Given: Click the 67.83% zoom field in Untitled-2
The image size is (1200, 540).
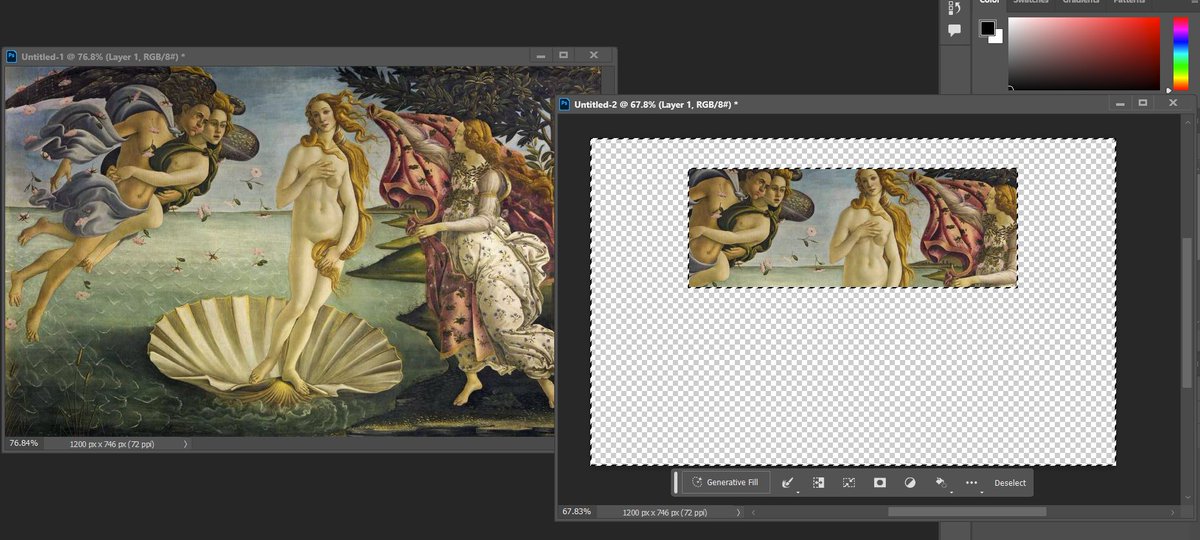Looking at the screenshot, I should click(x=577, y=511).
